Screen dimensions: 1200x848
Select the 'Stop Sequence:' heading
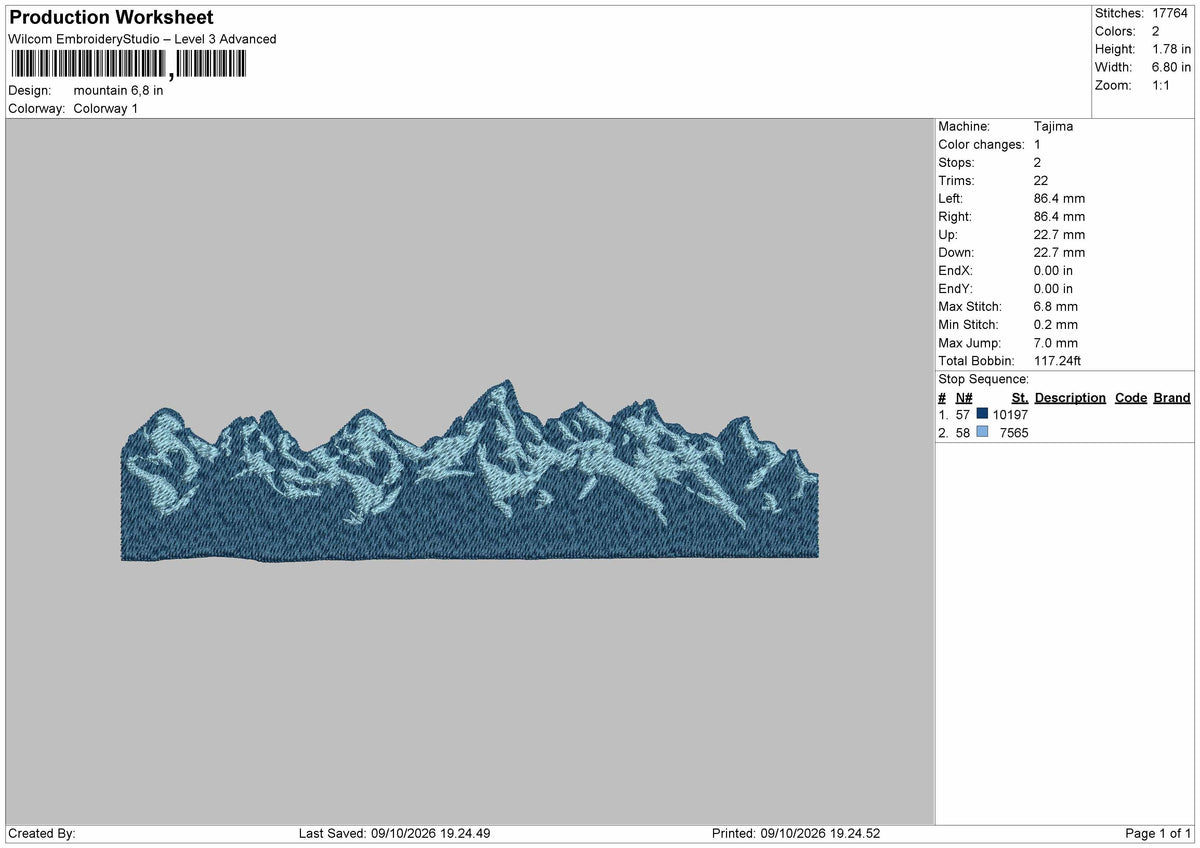983,379
